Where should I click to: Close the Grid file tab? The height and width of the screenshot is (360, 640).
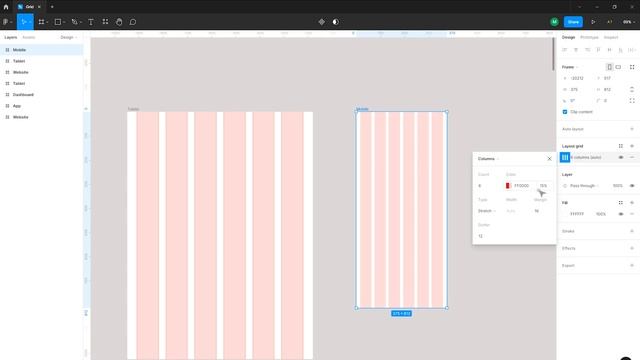(39, 7)
